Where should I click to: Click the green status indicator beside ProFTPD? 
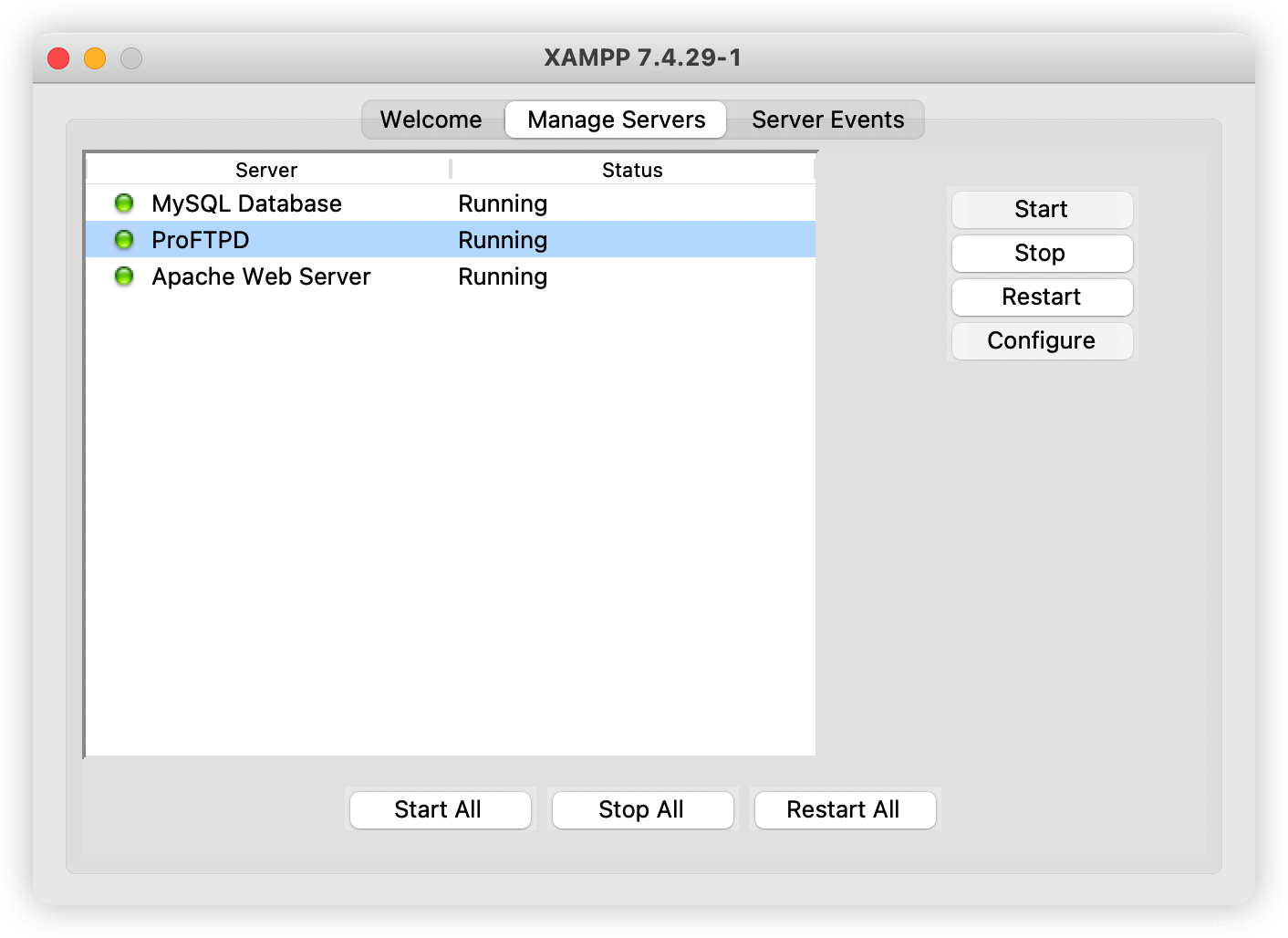123,239
